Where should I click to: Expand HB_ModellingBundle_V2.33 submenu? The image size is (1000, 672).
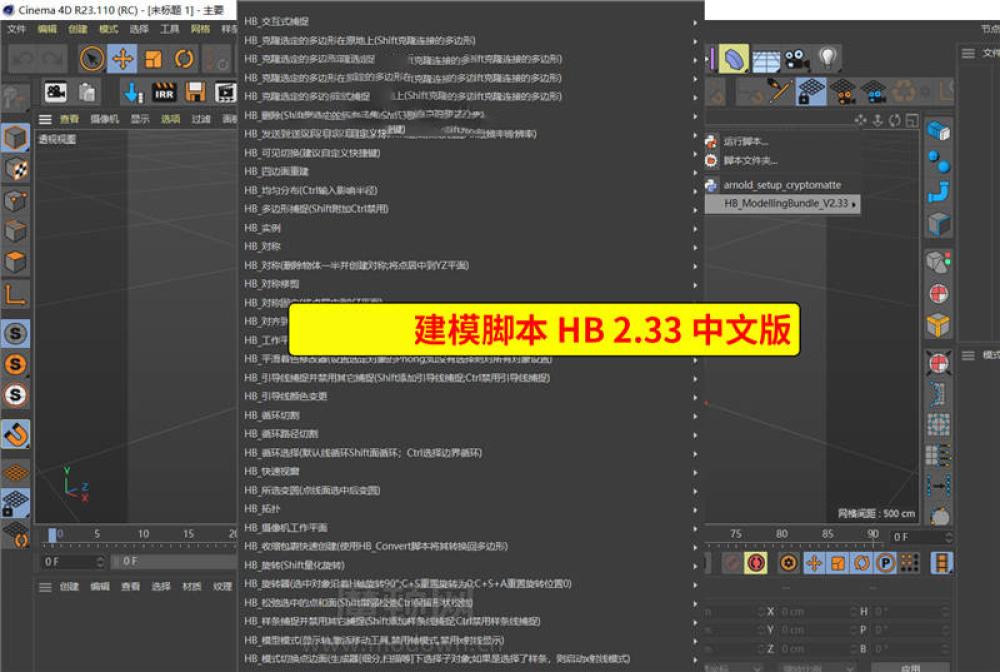[783, 203]
